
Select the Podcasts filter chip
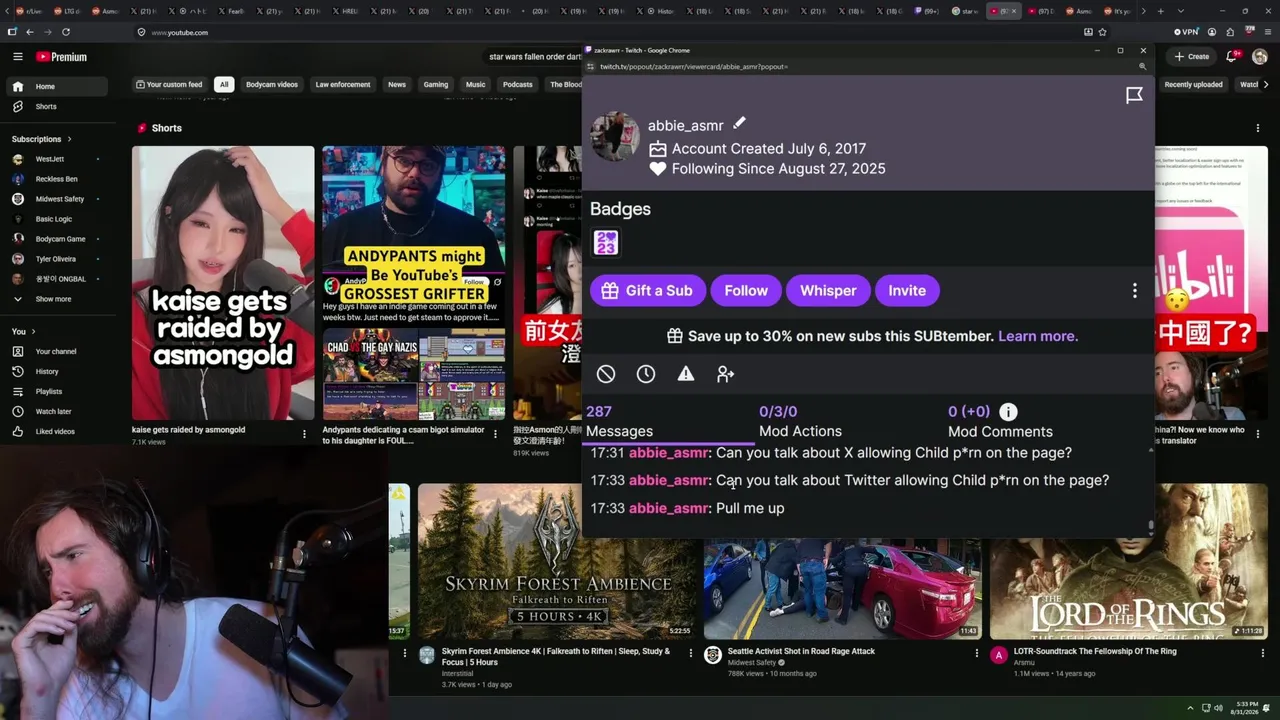click(x=518, y=85)
